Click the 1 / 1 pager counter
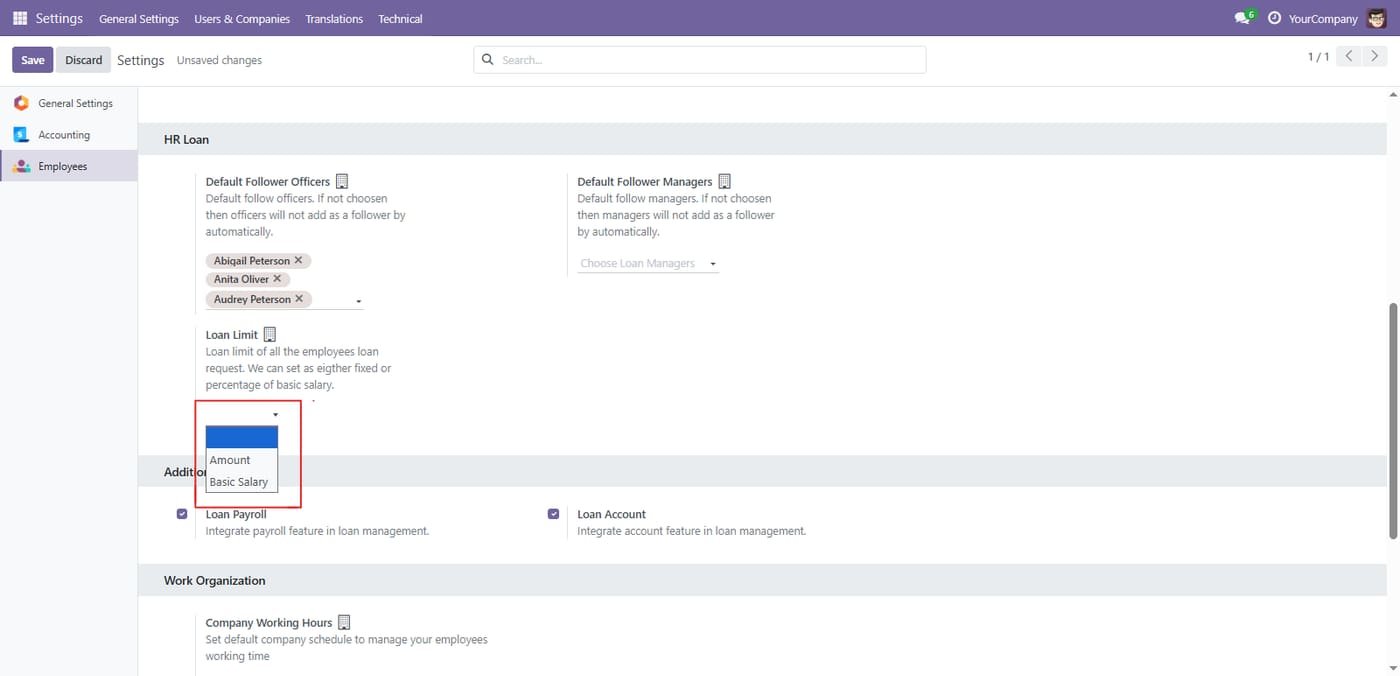This screenshot has width=1400, height=676. click(1318, 57)
